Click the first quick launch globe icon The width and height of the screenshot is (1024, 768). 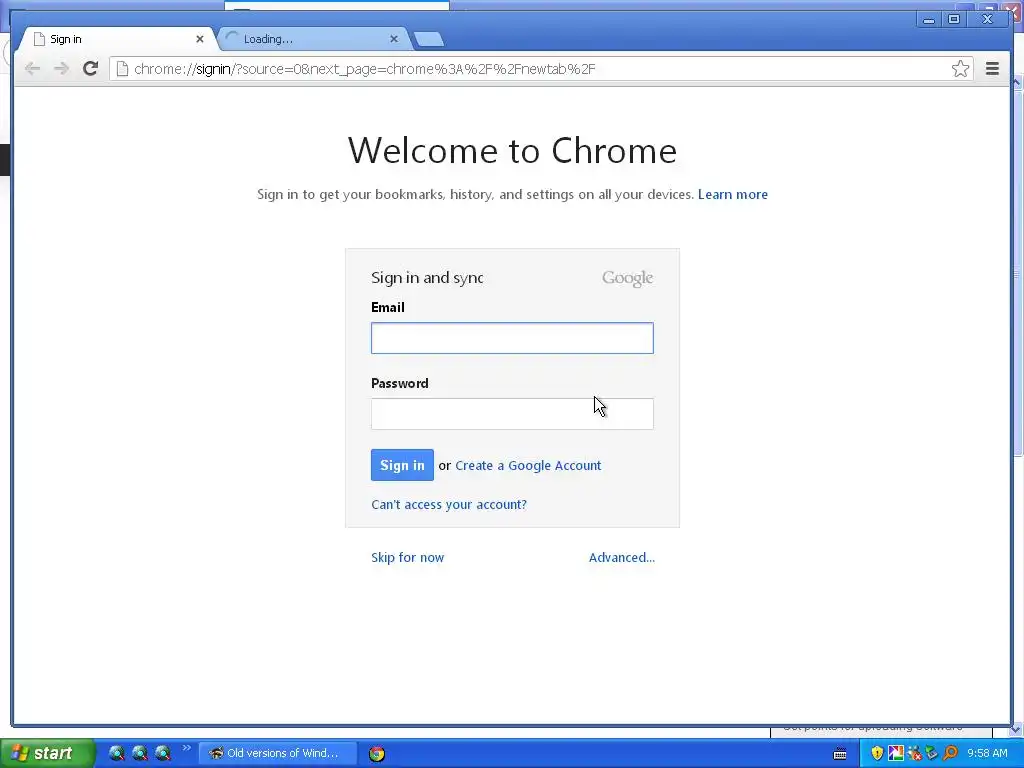(117, 753)
